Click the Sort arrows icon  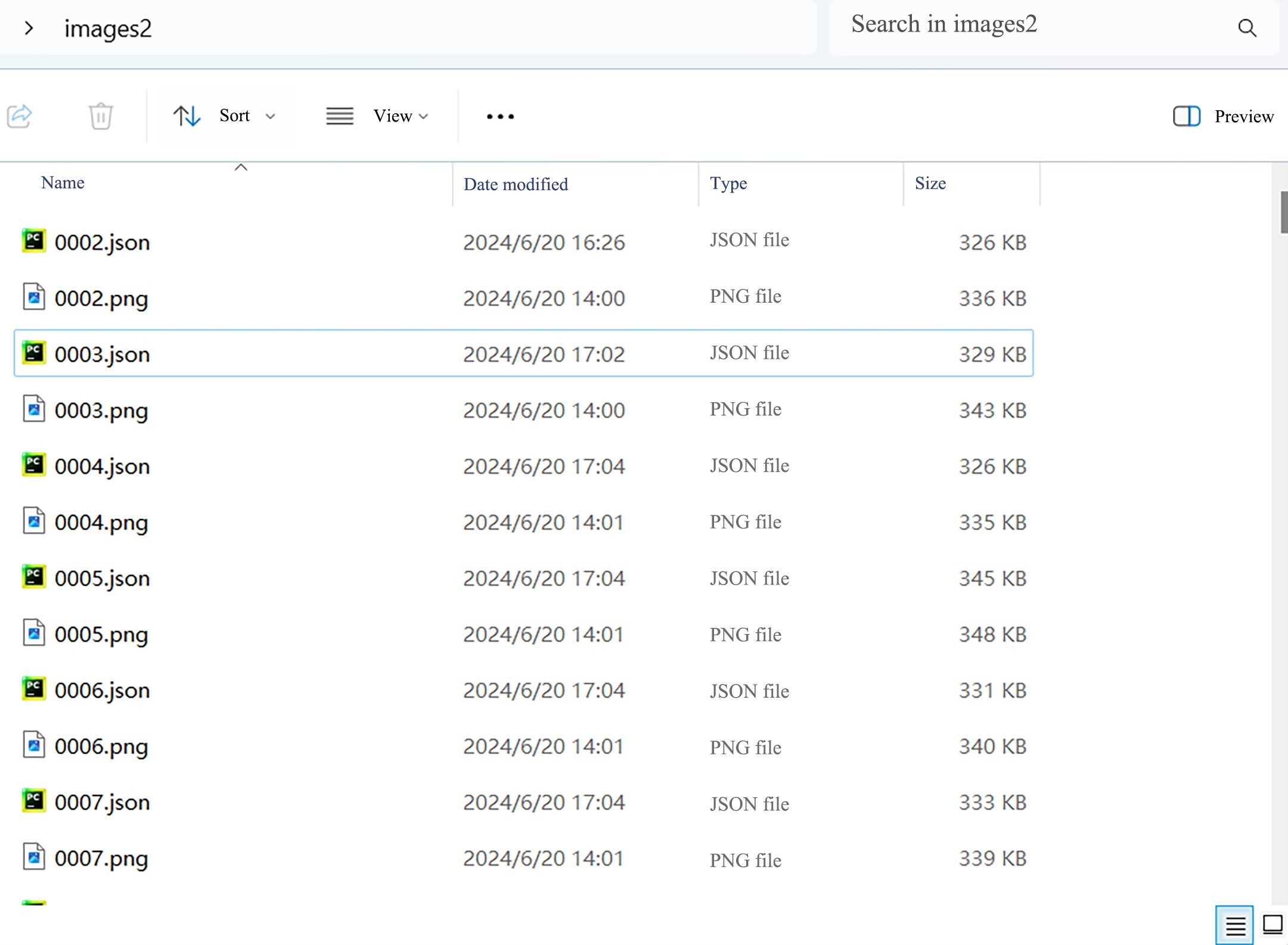click(x=185, y=116)
